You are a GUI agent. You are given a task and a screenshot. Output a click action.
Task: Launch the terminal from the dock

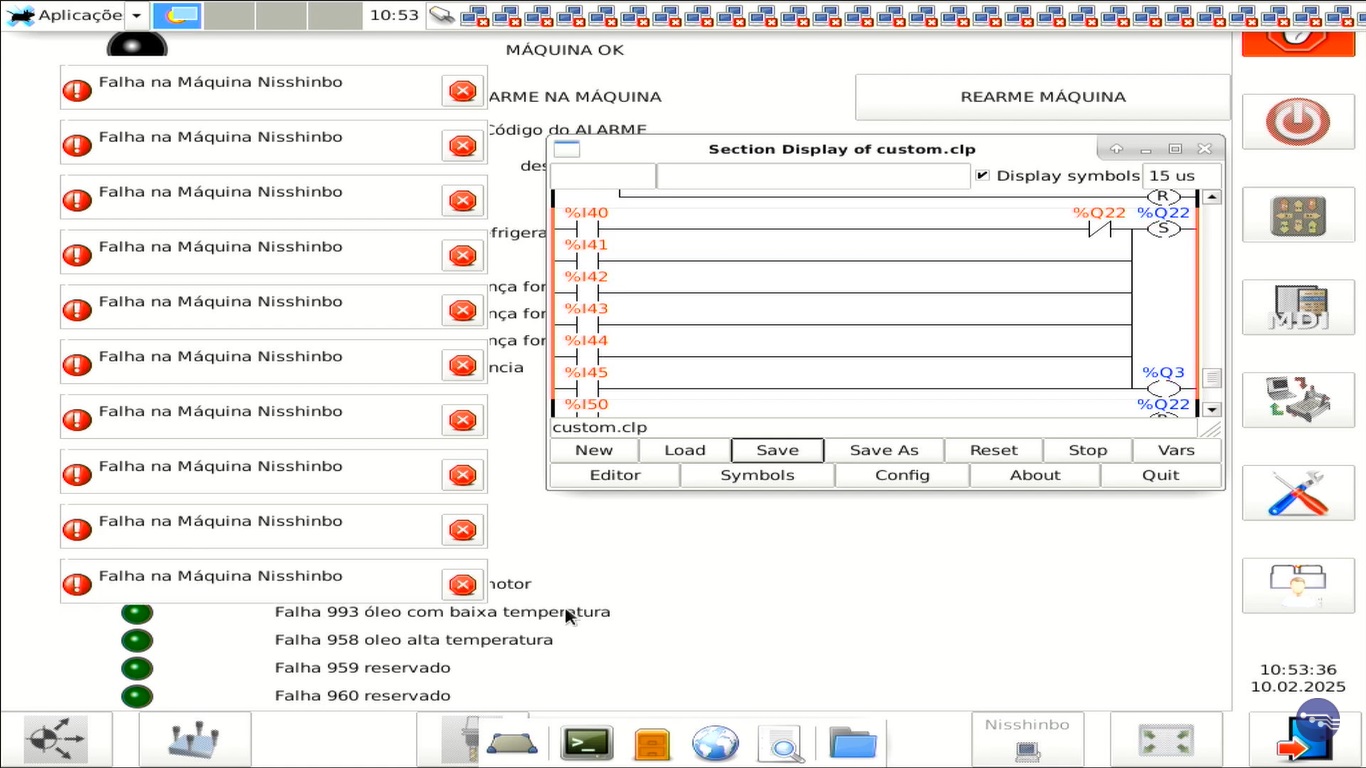click(587, 743)
